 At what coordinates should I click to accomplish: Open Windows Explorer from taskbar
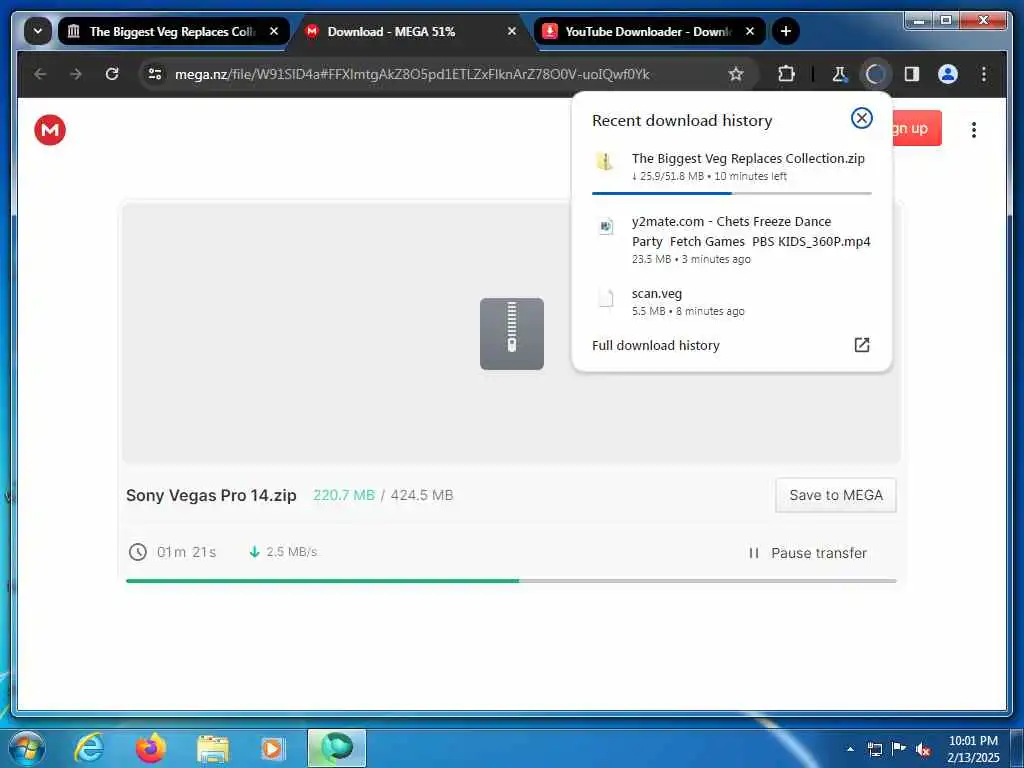click(x=213, y=748)
